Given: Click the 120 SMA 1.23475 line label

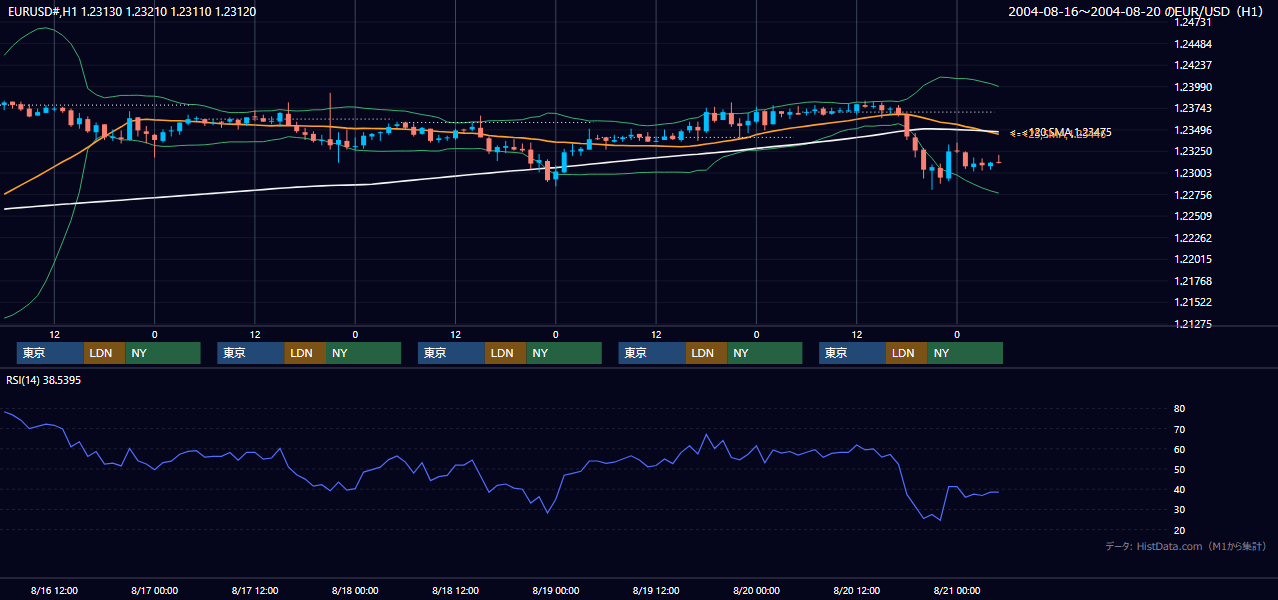Looking at the screenshot, I should 1066,132.
